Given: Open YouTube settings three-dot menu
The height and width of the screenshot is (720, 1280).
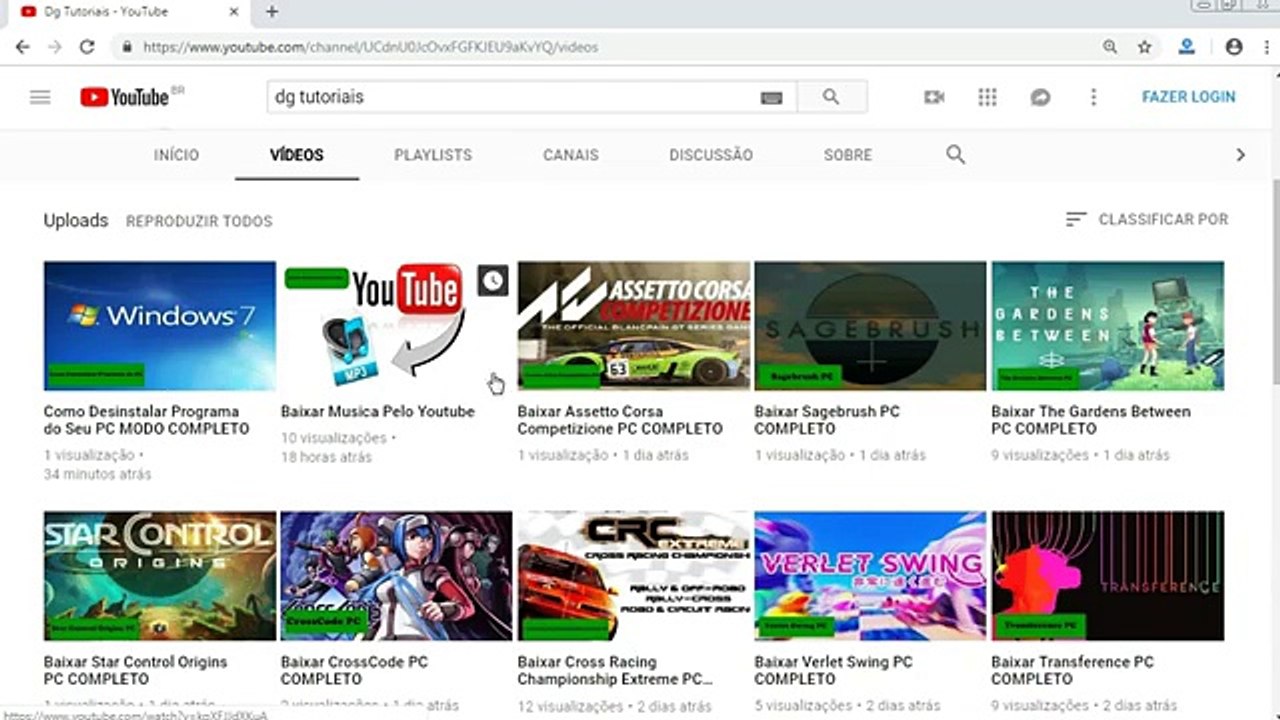Looking at the screenshot, I should click(1093, 97).
